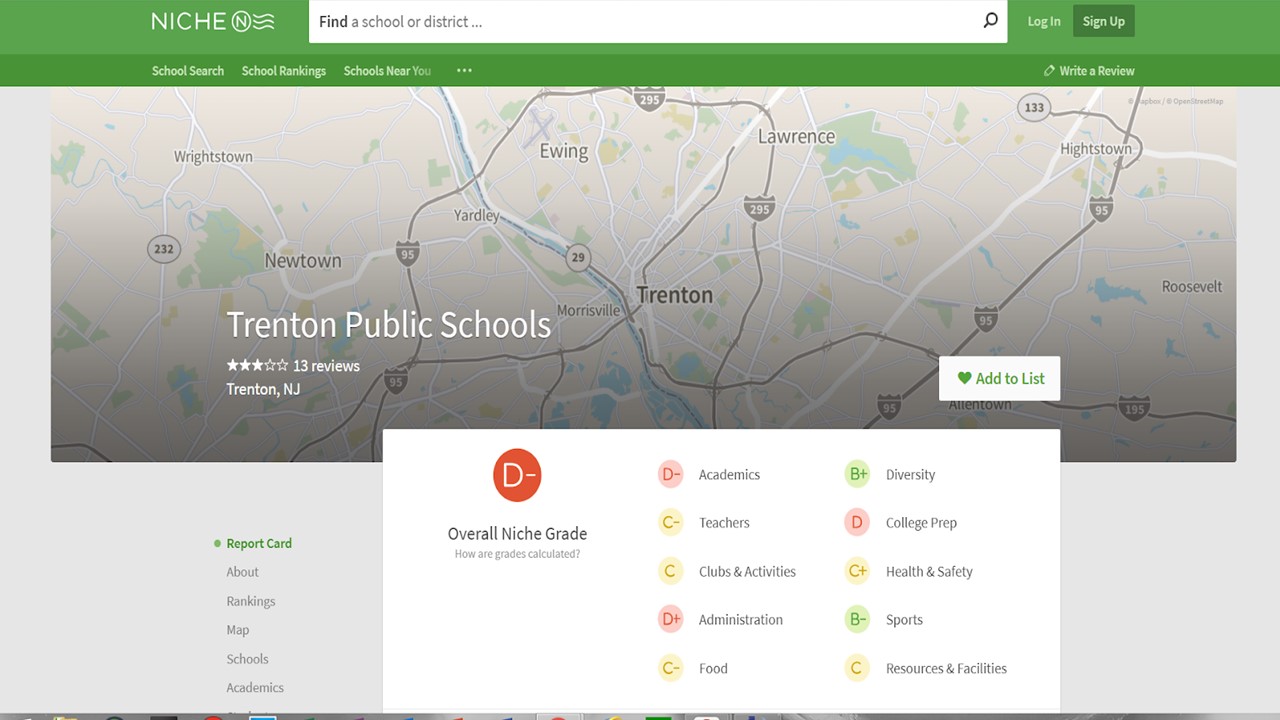Viewport: 1280px width, 720px height.
Task: Select Map in the sidebar
Action: click(x=238, y=630)
